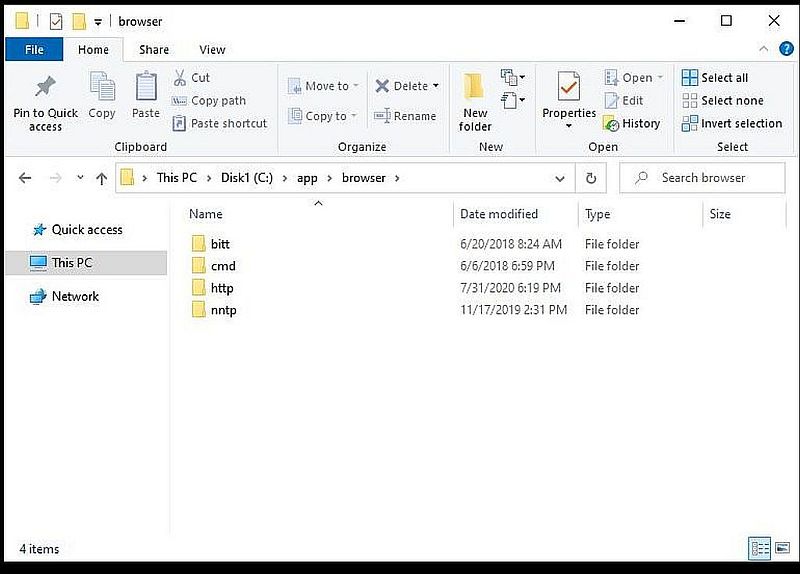Select This PC in the sidebar
800x574 pixels.
86,263
